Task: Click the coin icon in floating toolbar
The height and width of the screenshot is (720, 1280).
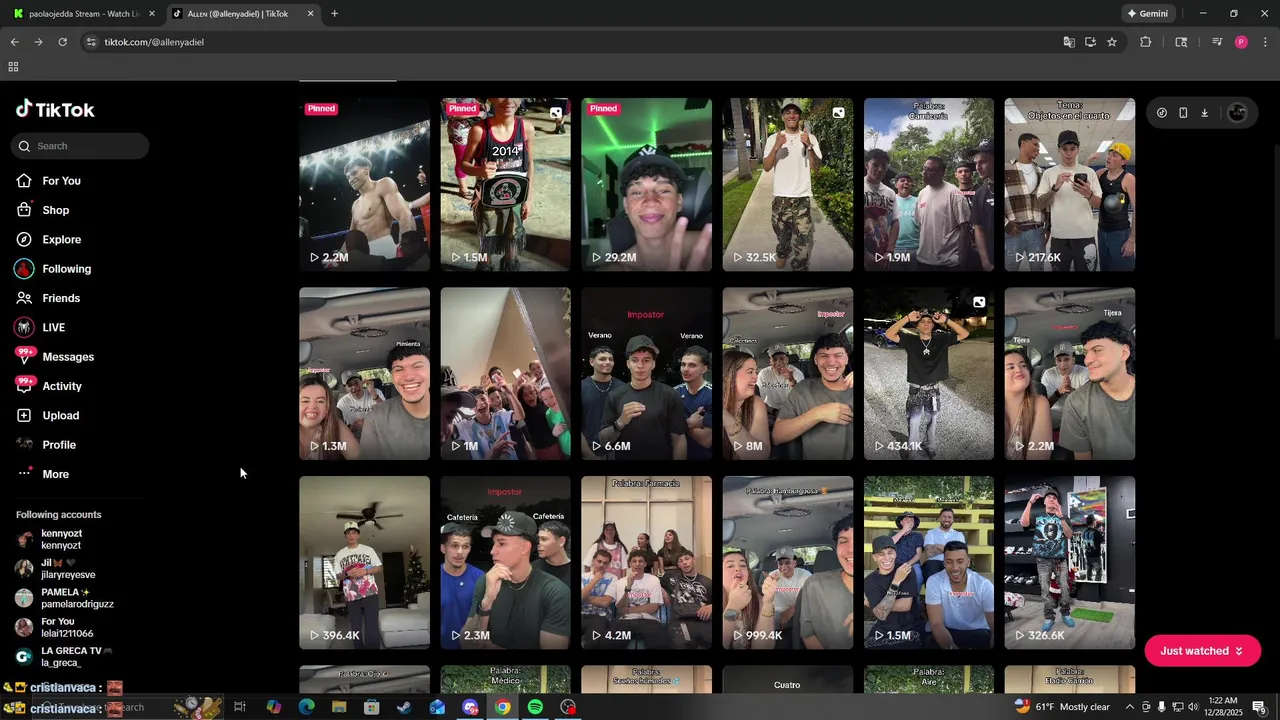Action: 1161,113
